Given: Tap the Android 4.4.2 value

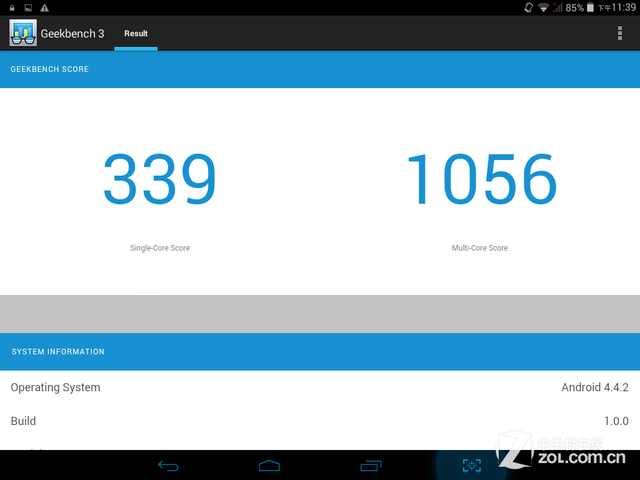Looking at the screenshot, I should point(595,387).
